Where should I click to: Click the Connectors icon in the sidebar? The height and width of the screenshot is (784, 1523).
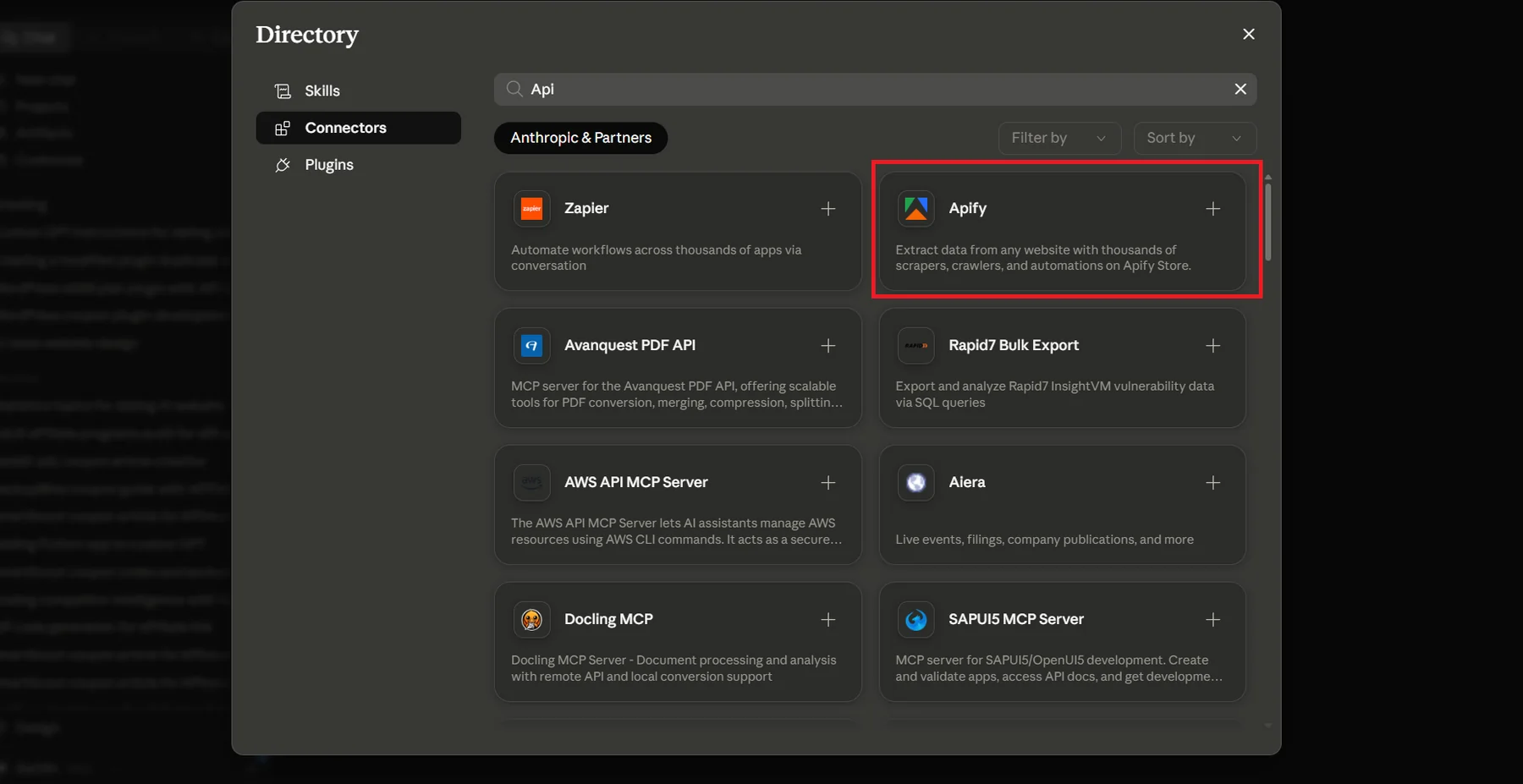tap(283, 128)
